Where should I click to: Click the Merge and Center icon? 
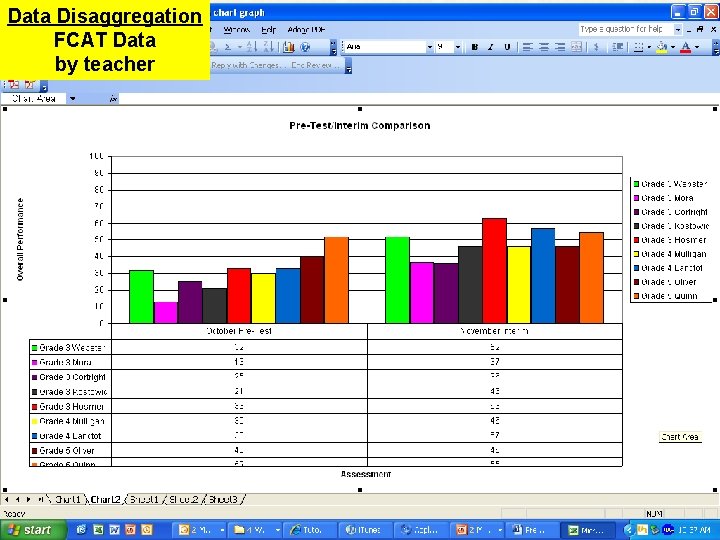577,47
